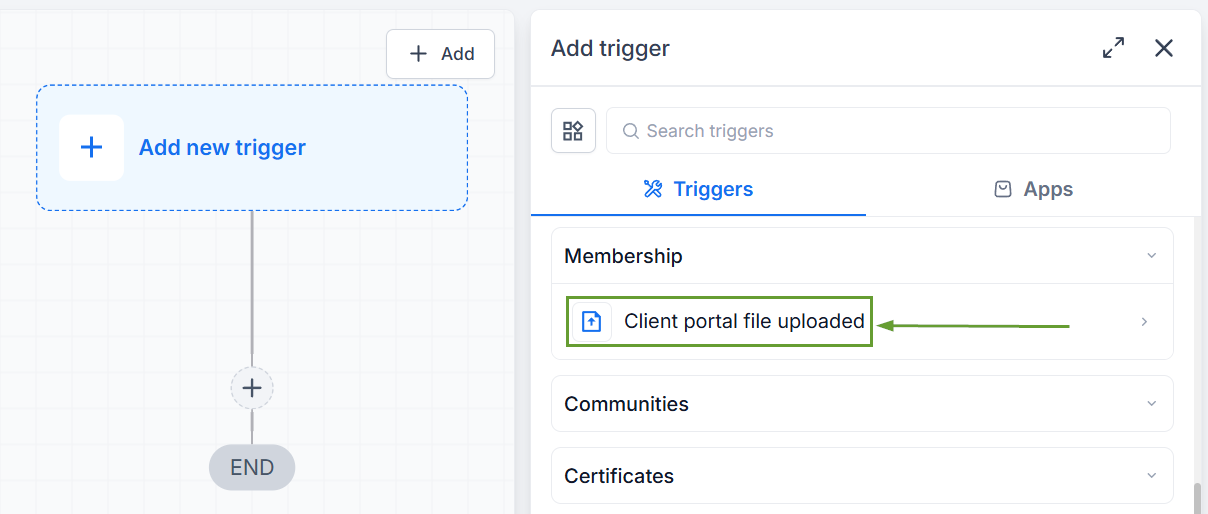Viewport: 1208px width, 514px height.
Task: Expand the Certificates section
Action: [862, 476]
